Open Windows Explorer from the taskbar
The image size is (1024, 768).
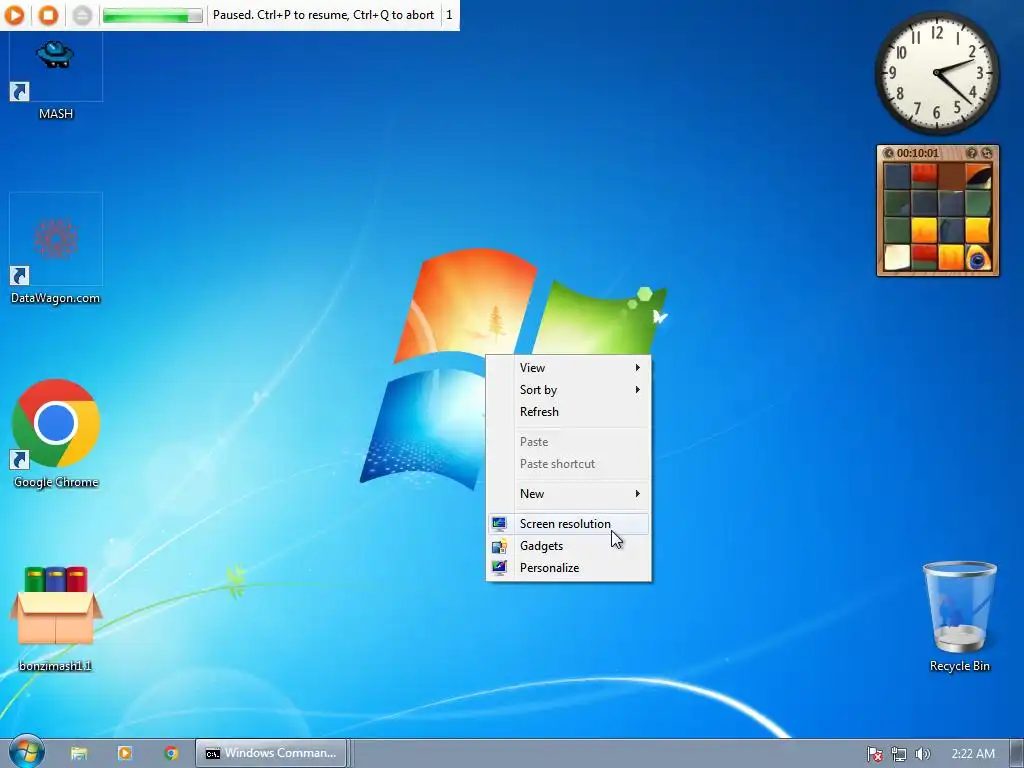[x=79, y=753]
